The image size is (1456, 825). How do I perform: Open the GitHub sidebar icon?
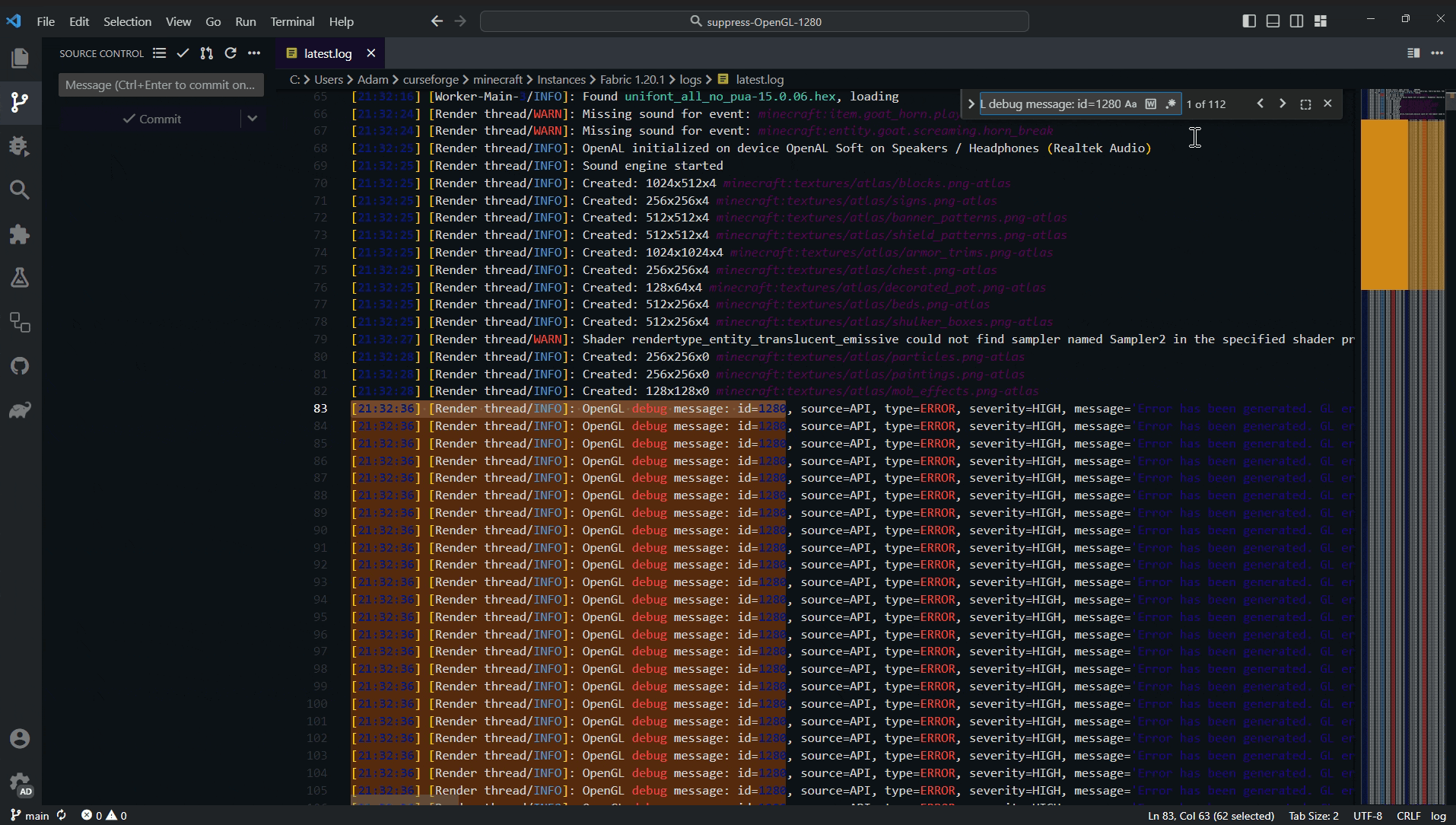click(x=20, y=367)
